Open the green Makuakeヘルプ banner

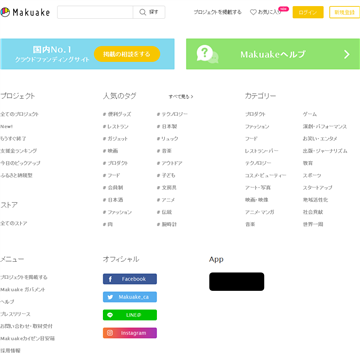tap(273, 54)
